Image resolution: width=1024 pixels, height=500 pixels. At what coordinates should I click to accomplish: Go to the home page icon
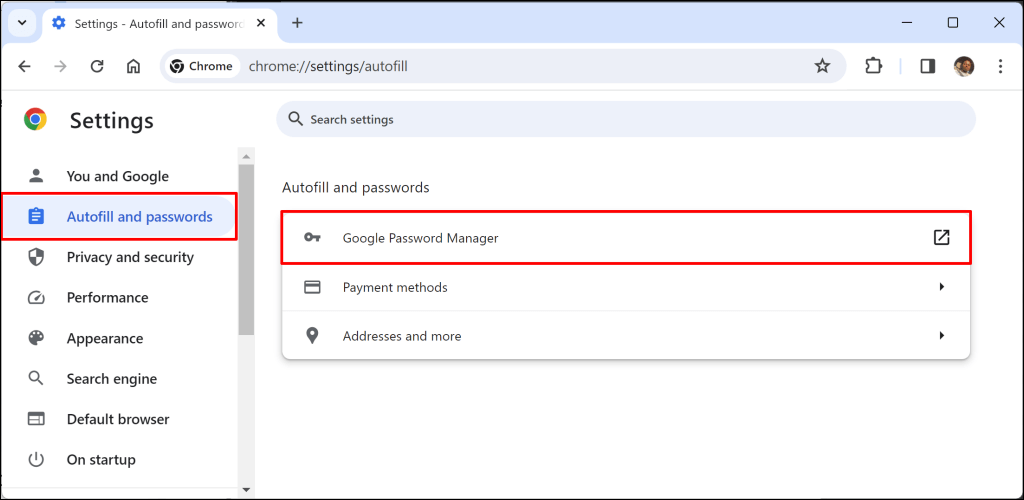click(x=133, y=66)
